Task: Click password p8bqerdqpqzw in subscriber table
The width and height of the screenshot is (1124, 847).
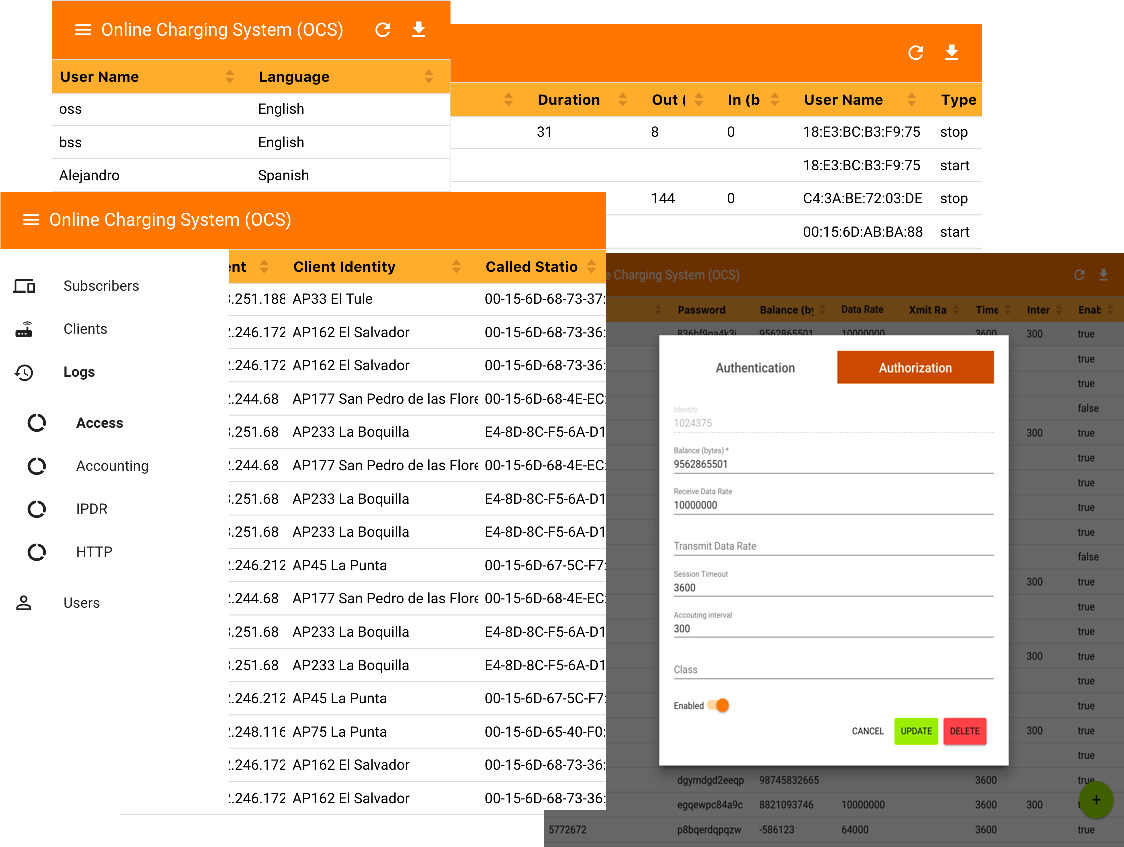Action: [x=709, y=830]
